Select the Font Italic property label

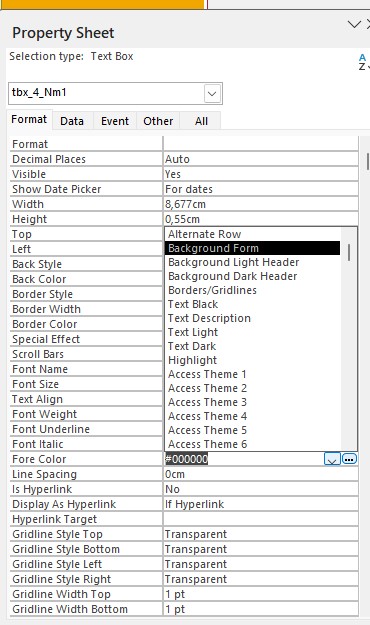[x=38, y=444]
